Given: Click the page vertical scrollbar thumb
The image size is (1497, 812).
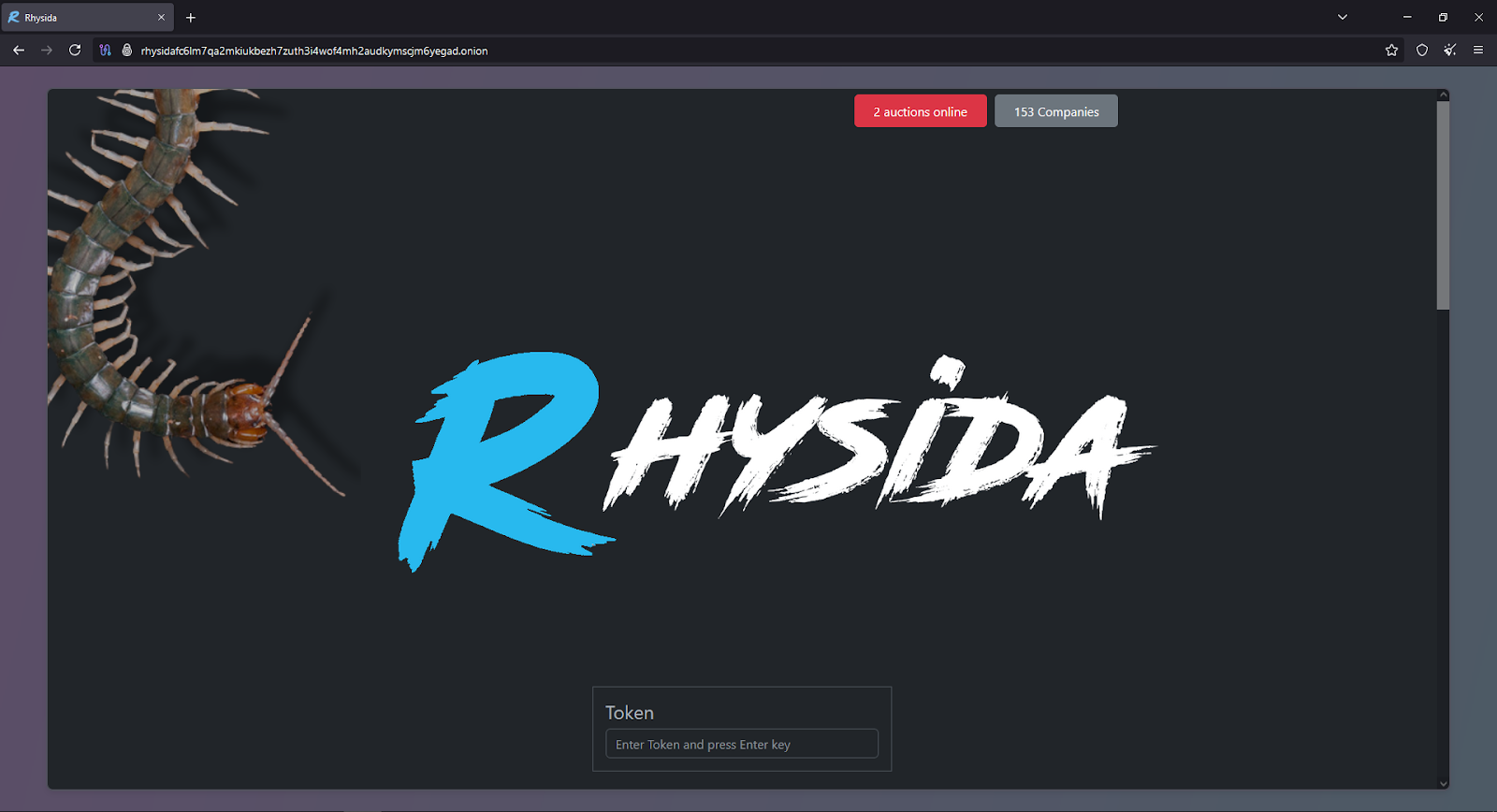Looking at the screenshot, I should [1443, 206].
